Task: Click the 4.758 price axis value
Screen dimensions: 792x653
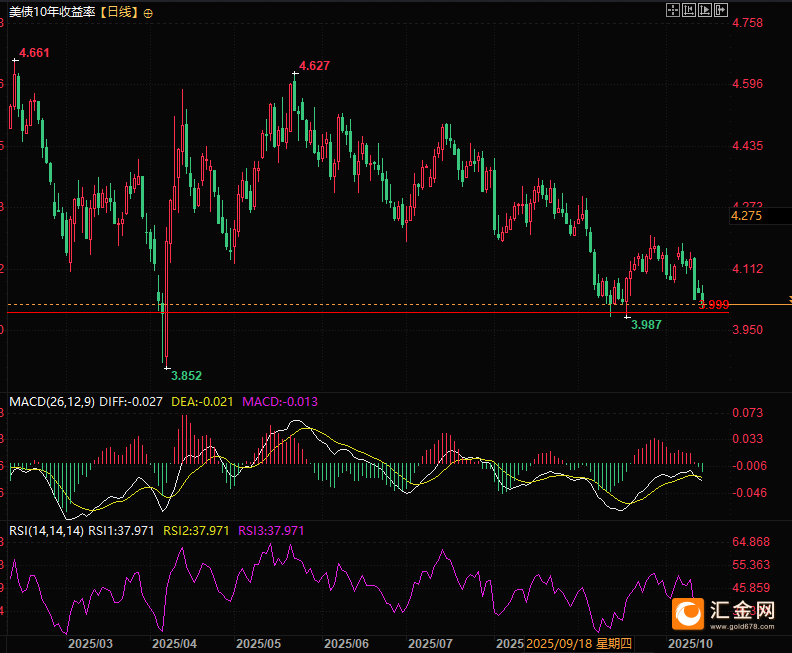Action: coord(748,23)
